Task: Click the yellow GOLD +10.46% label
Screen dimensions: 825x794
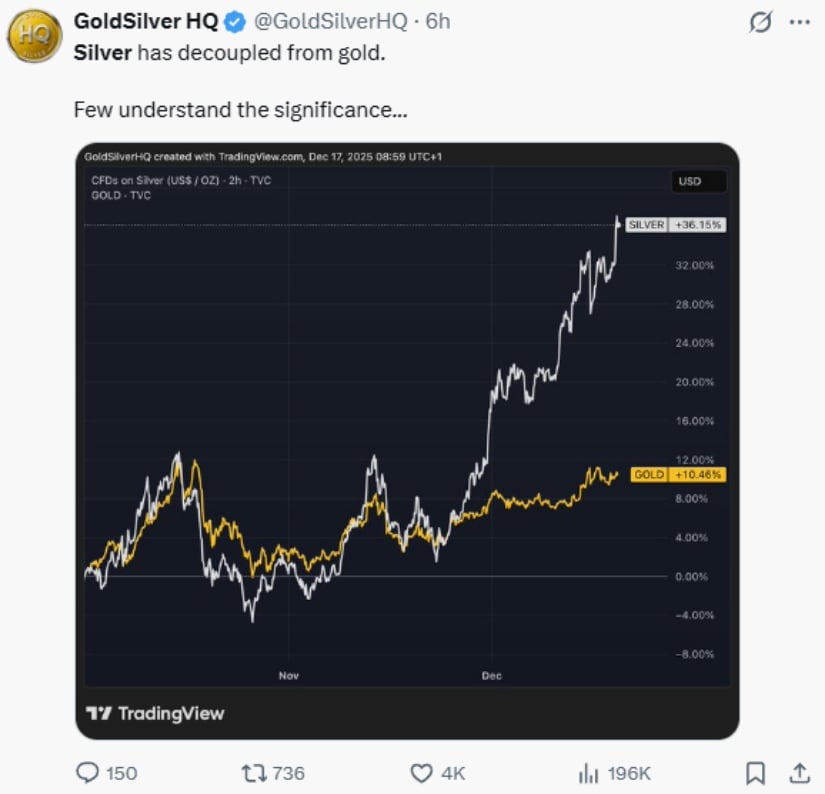Action: pyautogui.click(x=678, y=475)
